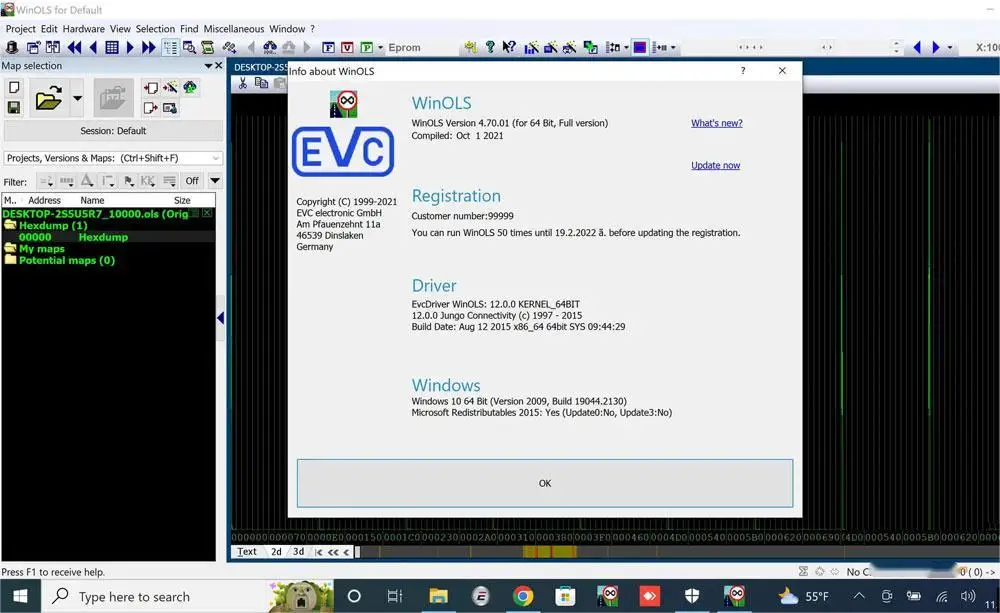Open project with the folder icon

[48, 98]
